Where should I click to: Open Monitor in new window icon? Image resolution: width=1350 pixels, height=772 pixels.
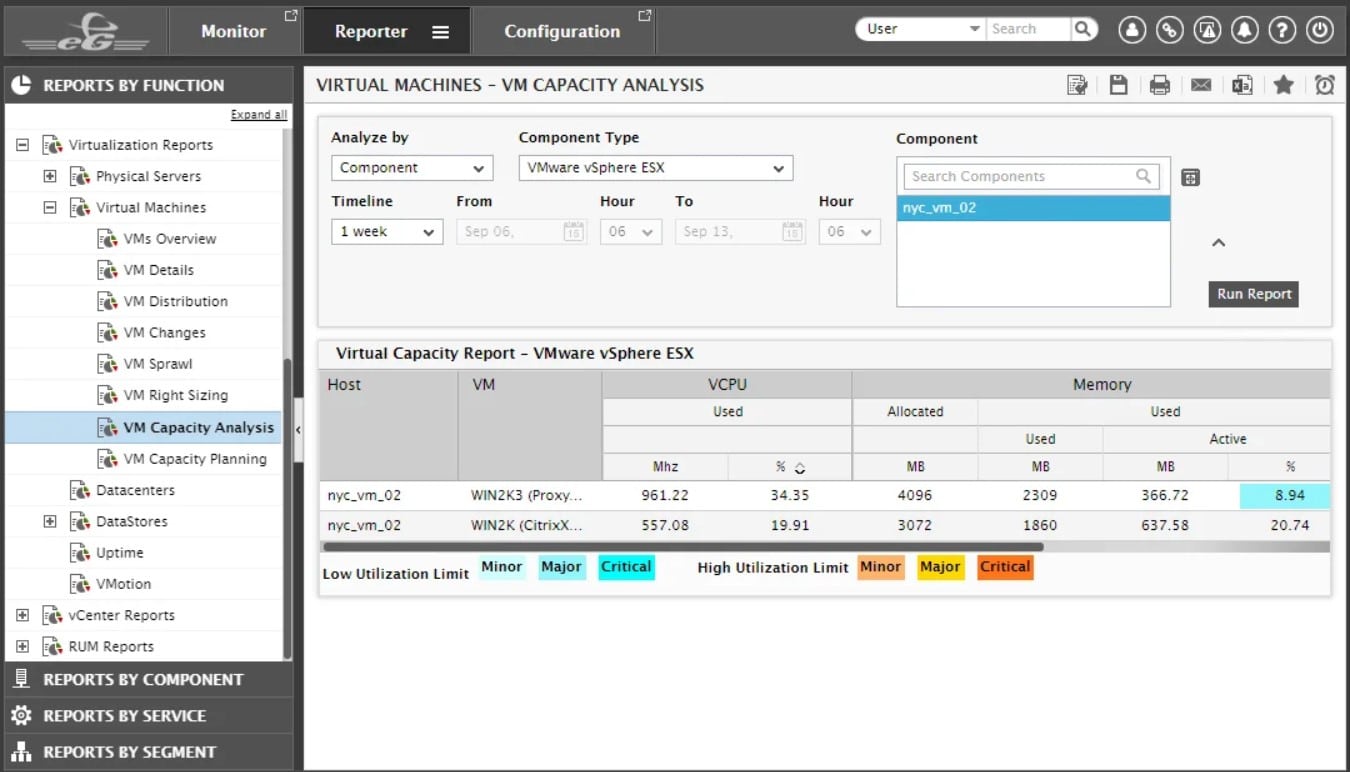coord(291,16)
